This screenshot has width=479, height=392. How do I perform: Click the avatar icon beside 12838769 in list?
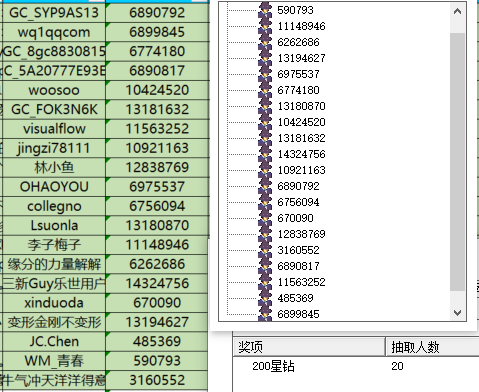point(265,234)
